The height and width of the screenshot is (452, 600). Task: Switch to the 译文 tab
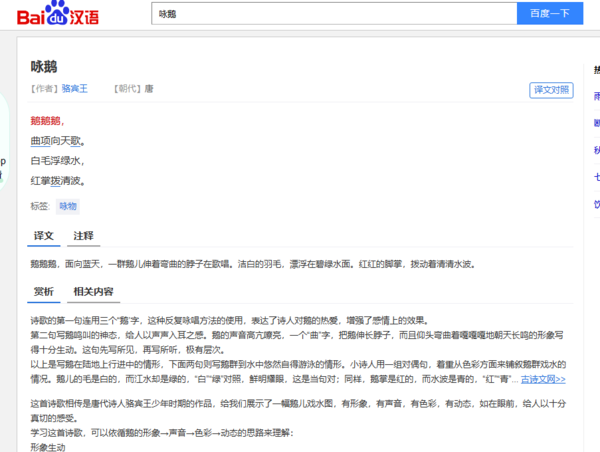(x=43, y=236)
